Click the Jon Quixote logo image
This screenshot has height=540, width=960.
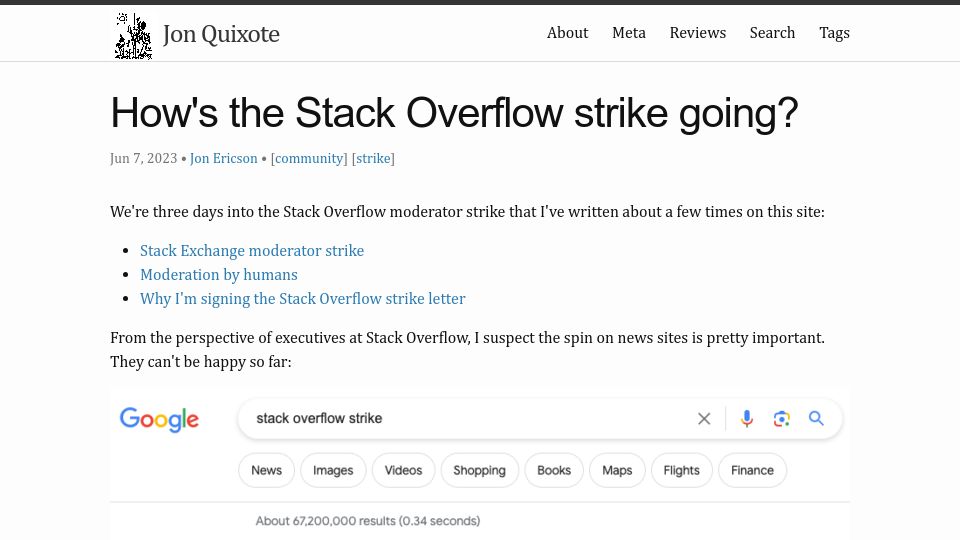point(133,36)
